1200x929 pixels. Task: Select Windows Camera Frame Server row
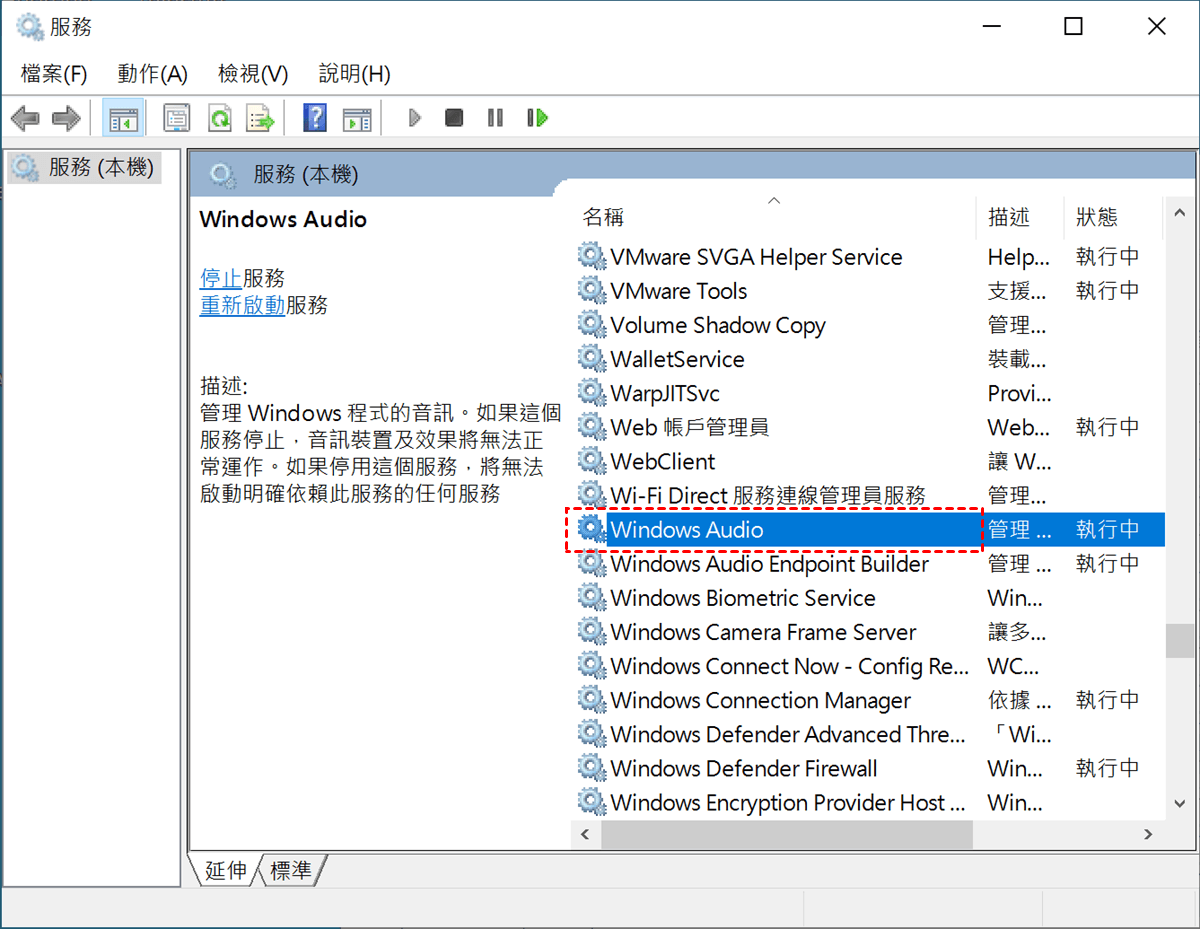pos(871,632)
